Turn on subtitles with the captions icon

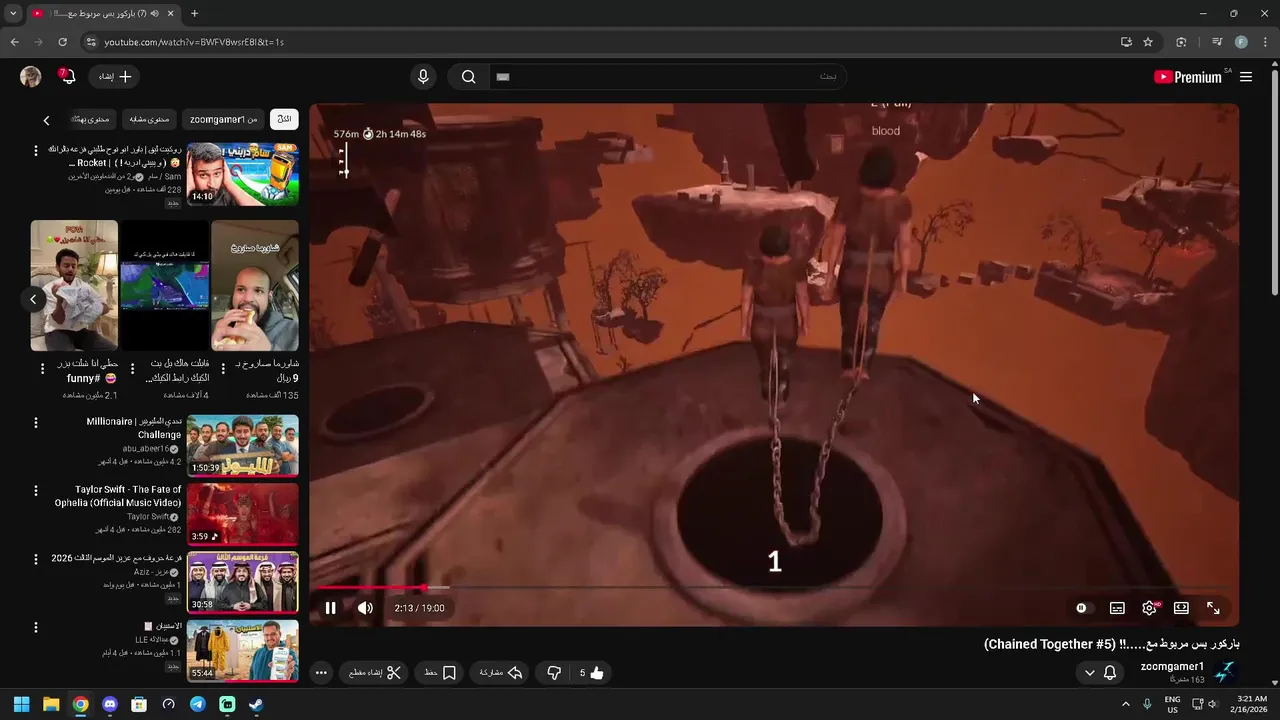click(1117, 608)
